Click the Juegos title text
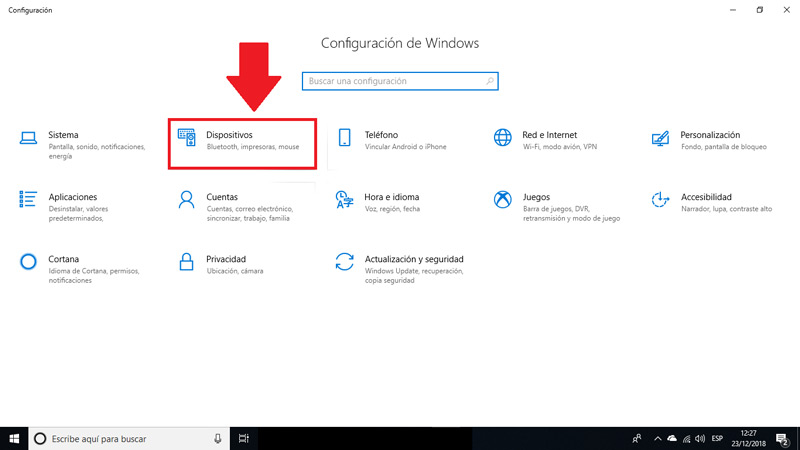 (536, 197)
